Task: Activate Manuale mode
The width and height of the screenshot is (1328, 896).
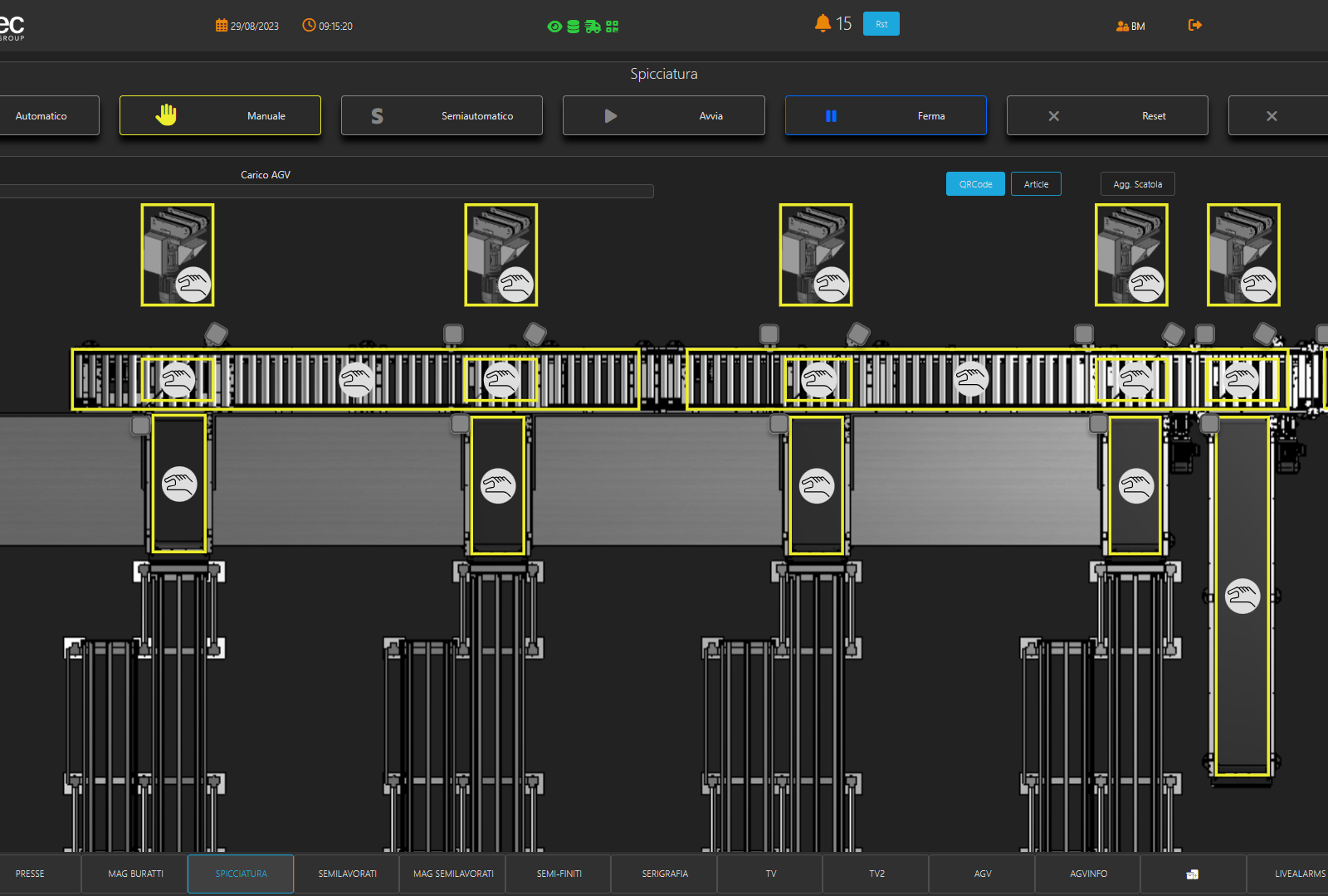Action: [220, 115]
